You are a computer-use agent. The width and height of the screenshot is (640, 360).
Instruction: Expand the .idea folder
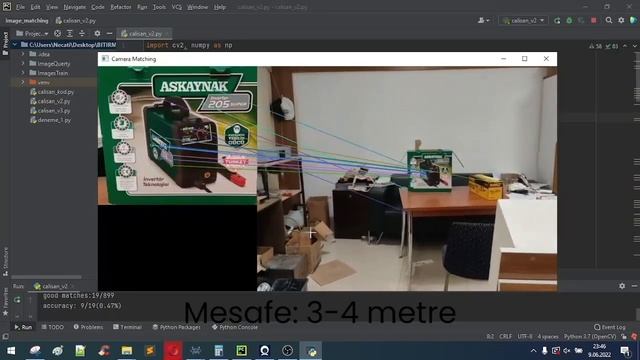23,54
